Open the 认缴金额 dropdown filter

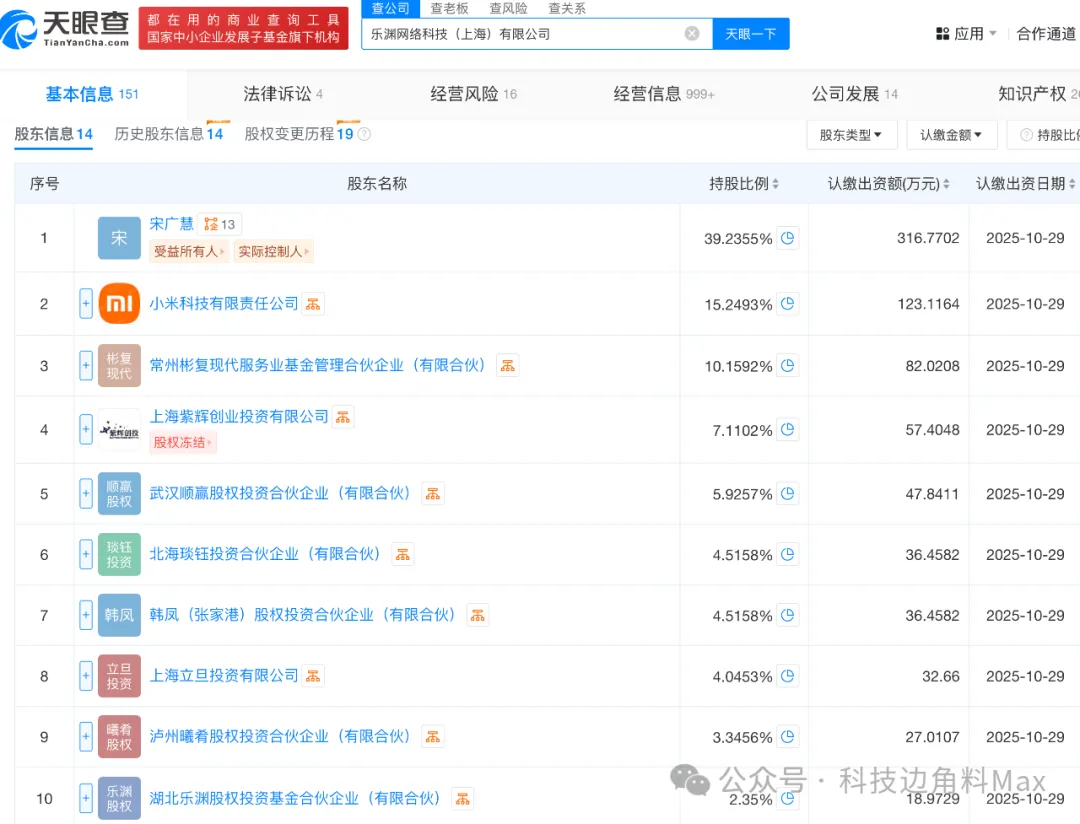(x=951, y=135)
